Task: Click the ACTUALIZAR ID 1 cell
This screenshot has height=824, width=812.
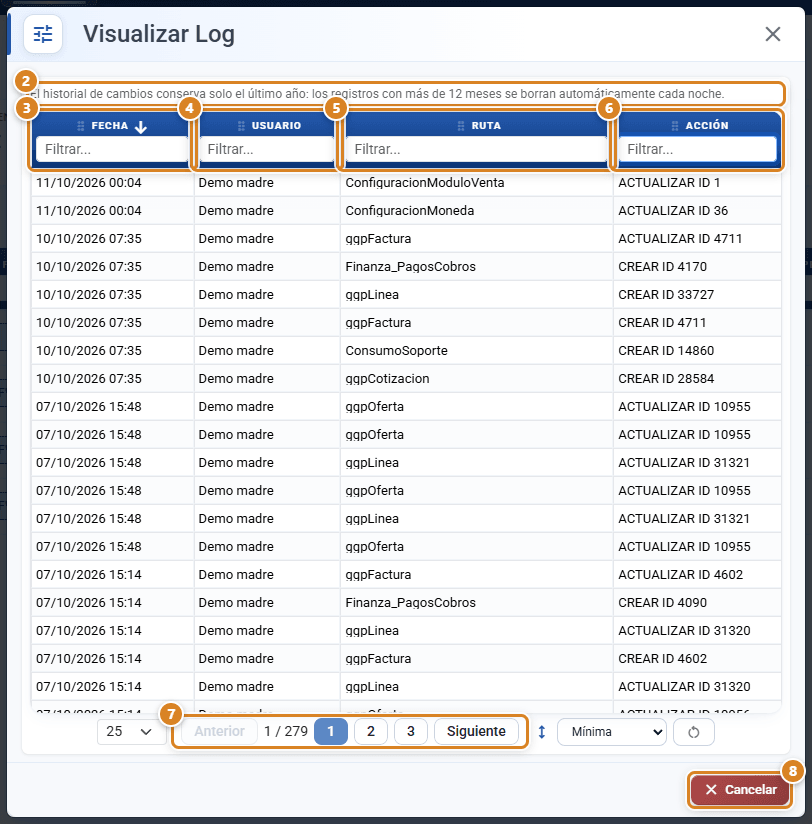Action: [697, 183]
